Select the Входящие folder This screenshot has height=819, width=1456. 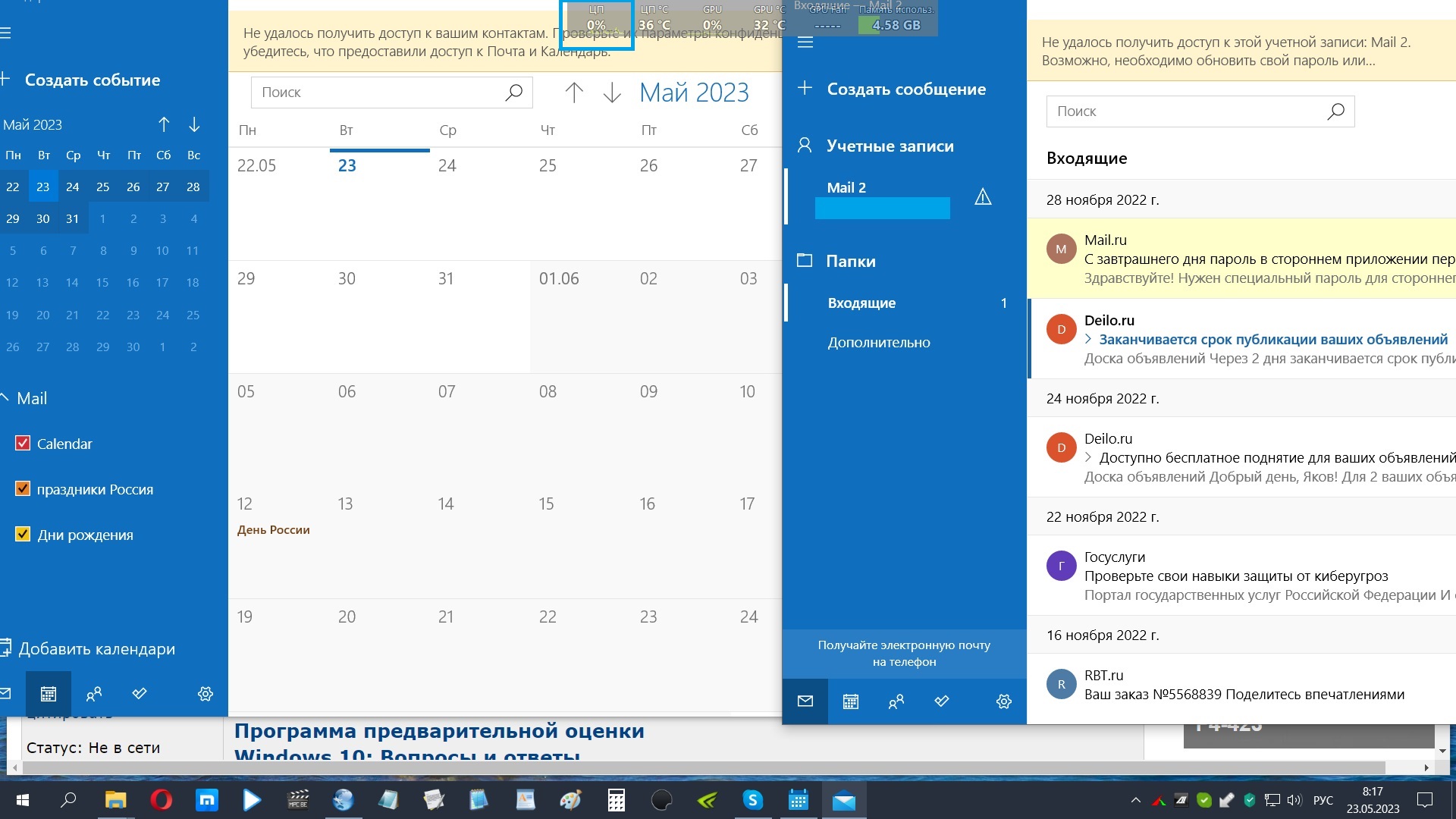pyautogui.click(x=861, y=303)
